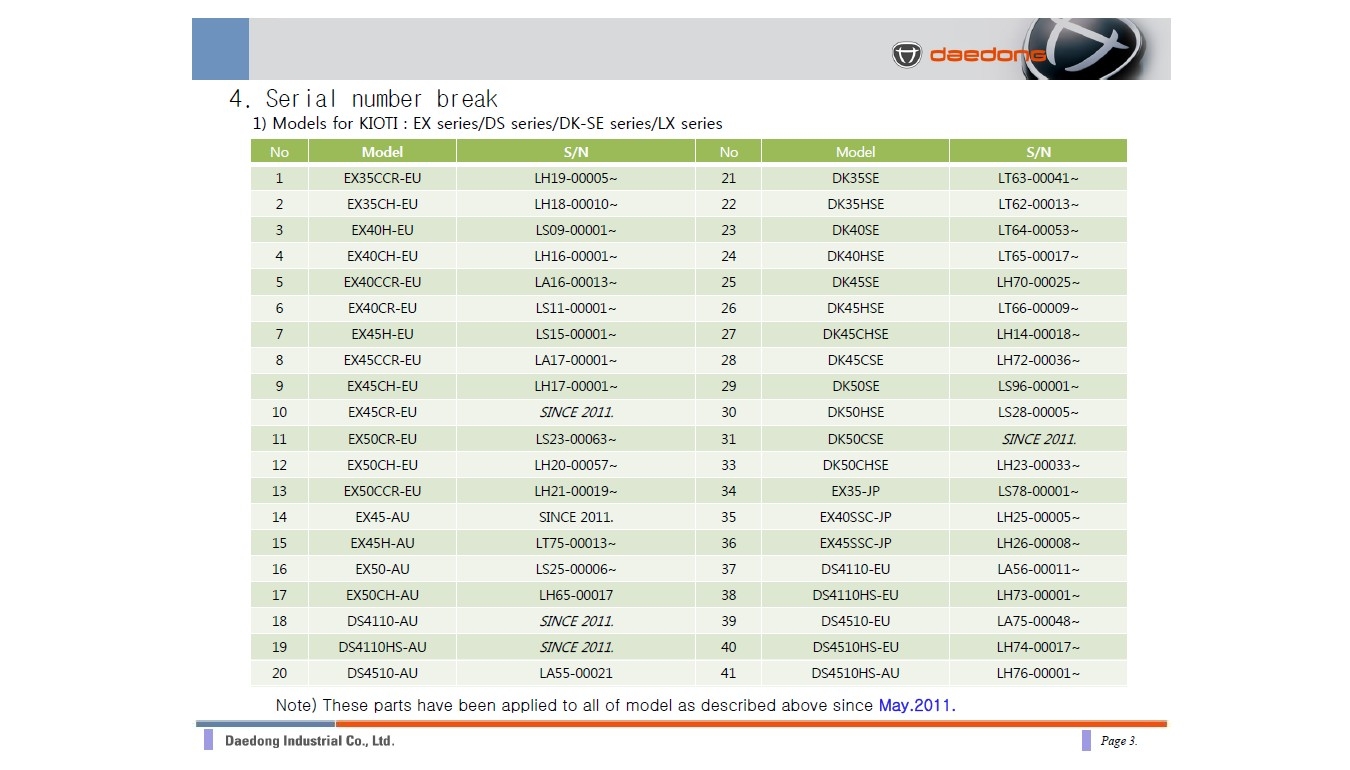Click the Daedong logo emblem in the header

906,54
